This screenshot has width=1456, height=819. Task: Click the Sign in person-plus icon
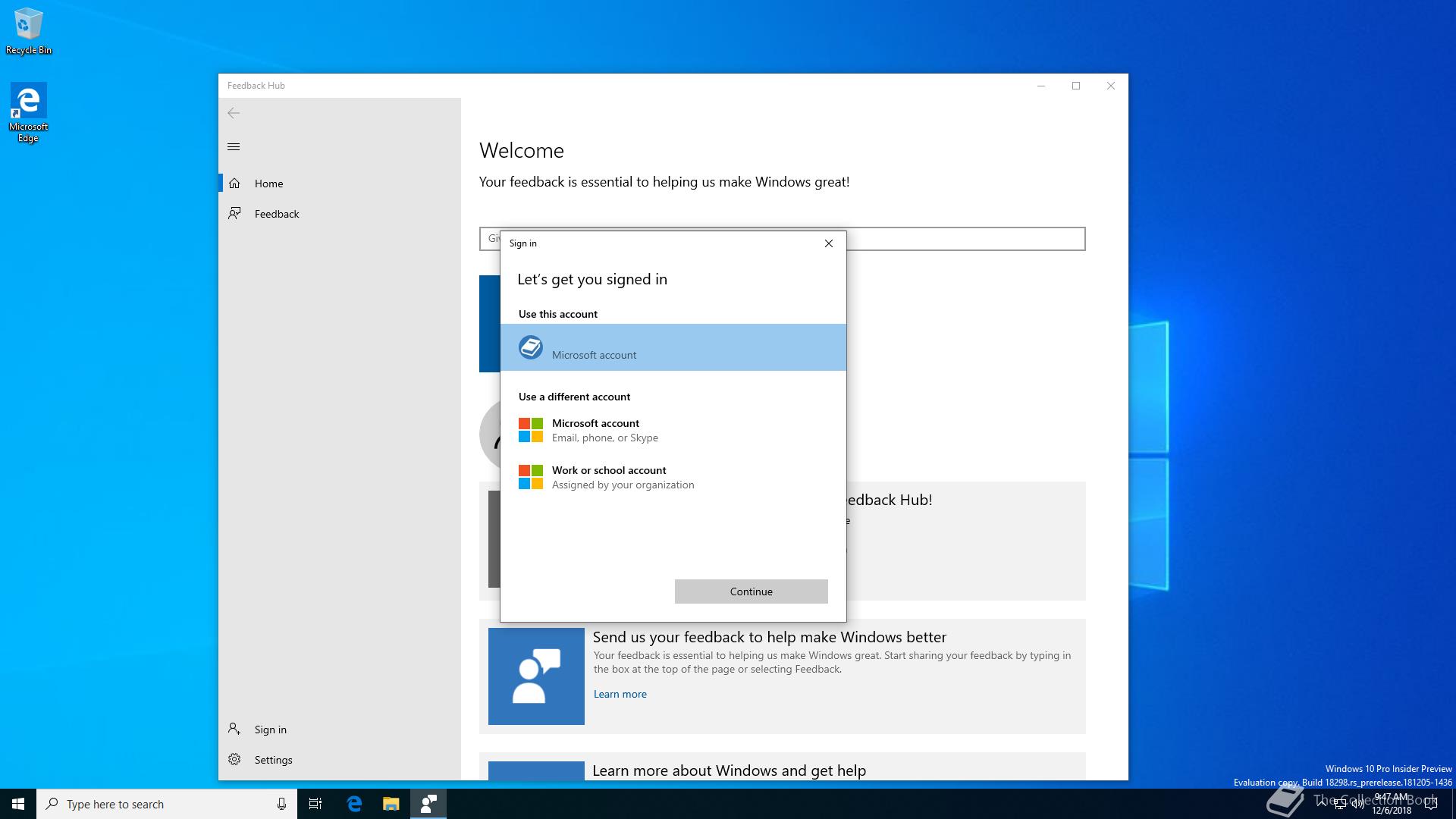pyautogui.click(x=234, y=729)
